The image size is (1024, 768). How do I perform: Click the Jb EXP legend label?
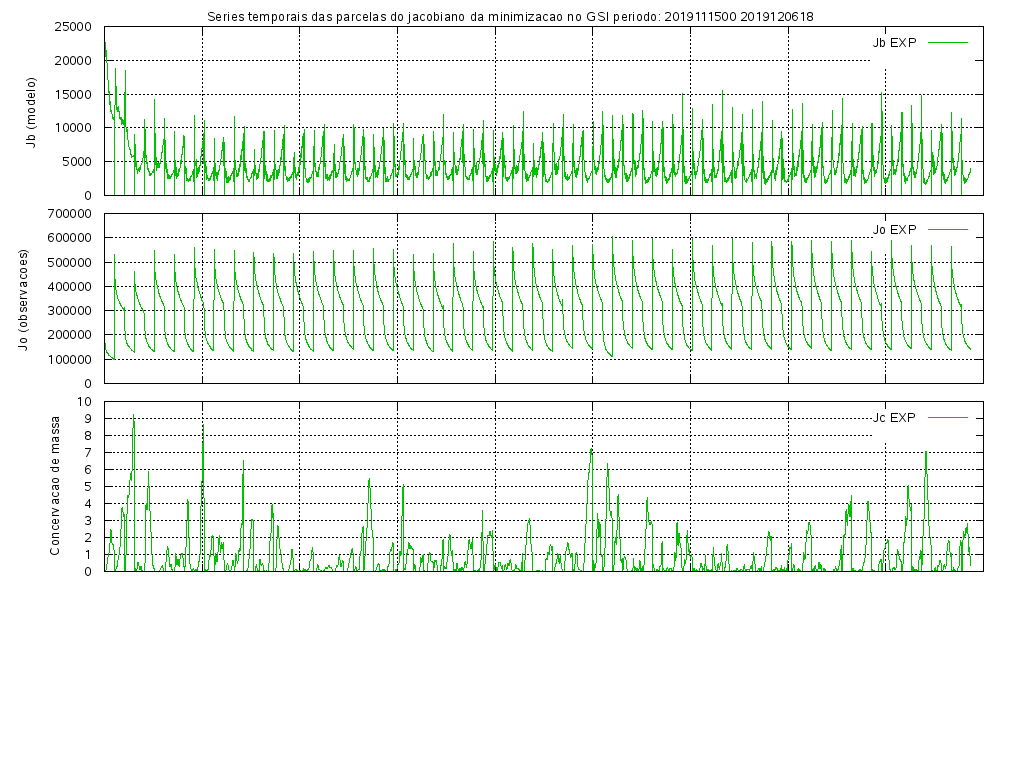coord(894,42)
